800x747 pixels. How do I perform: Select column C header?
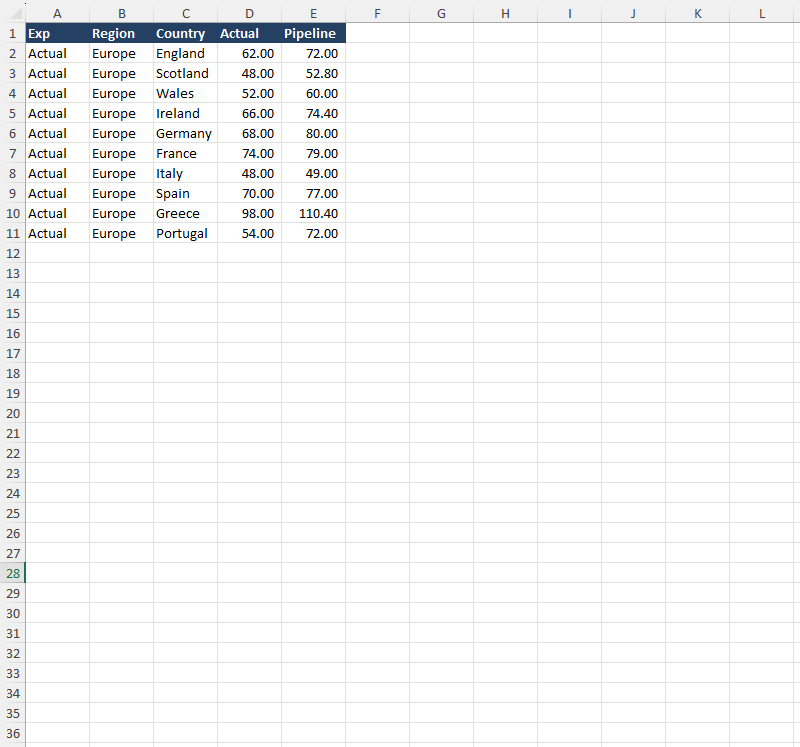click(x=186, y=14)
